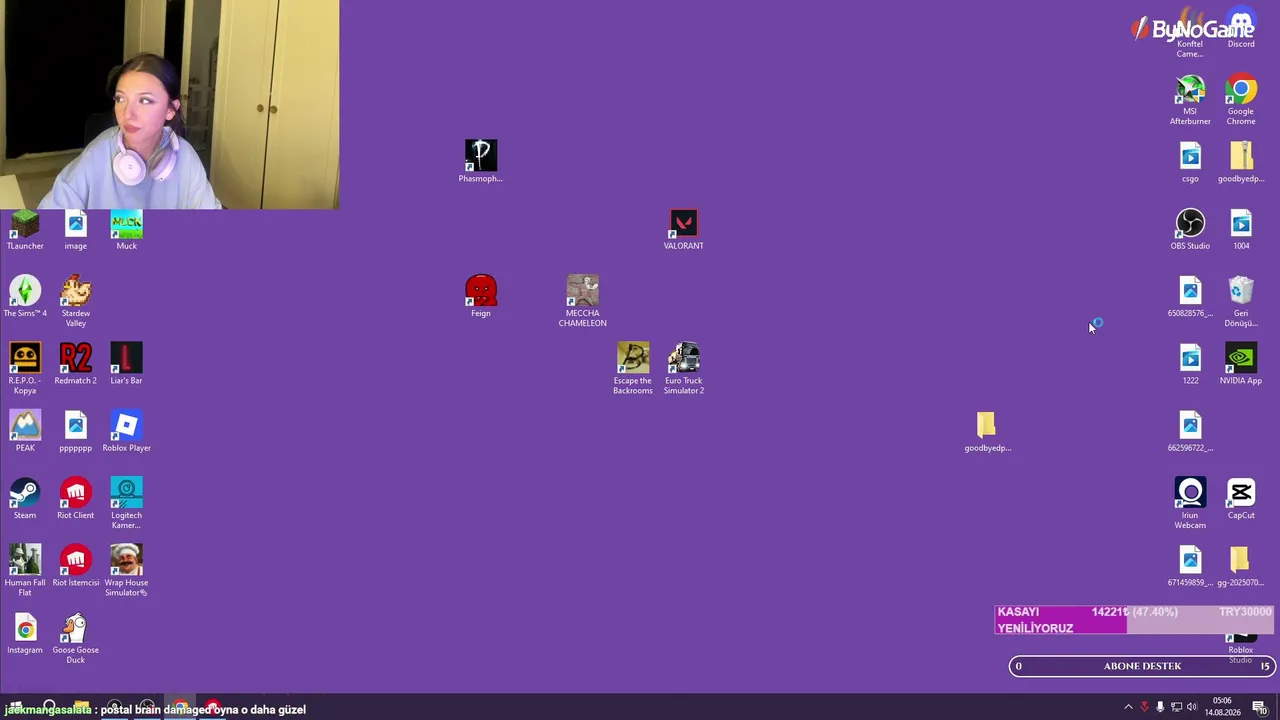Select the Riot Client icon
The image size is (1280, 720).
(x=76, y=493)
